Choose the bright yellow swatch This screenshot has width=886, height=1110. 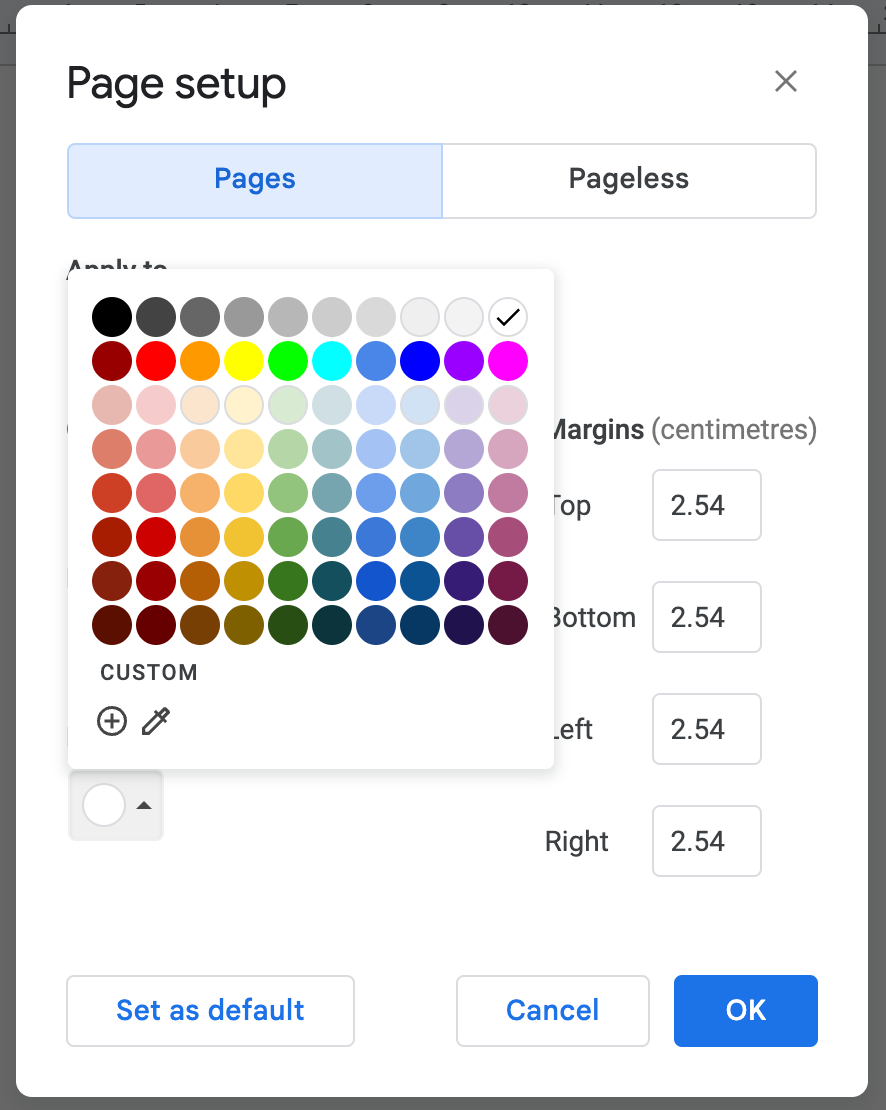click(x=244, y=361)
